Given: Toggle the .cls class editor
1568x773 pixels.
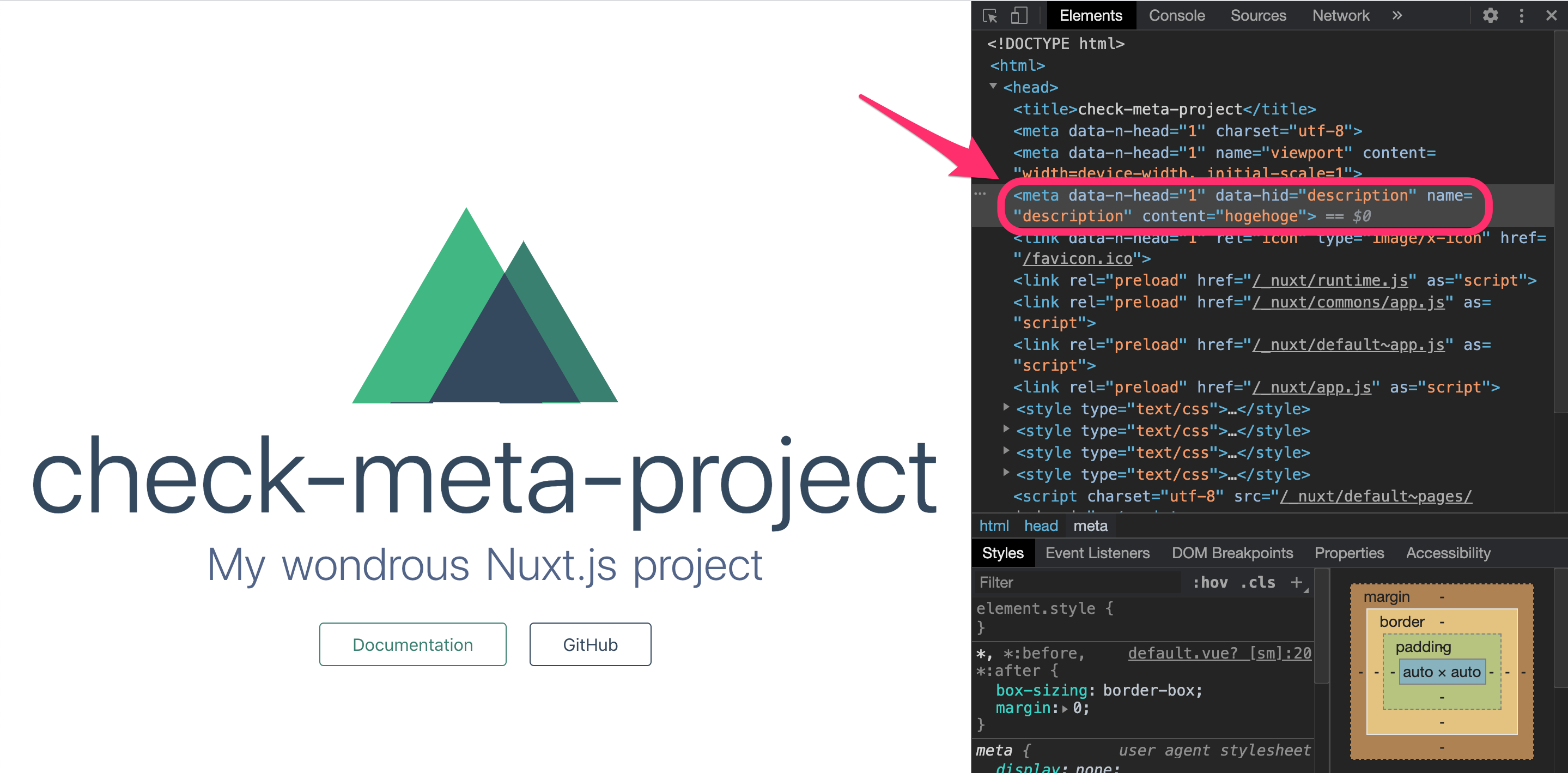Looking at the screenshot, I should 1257,582.
